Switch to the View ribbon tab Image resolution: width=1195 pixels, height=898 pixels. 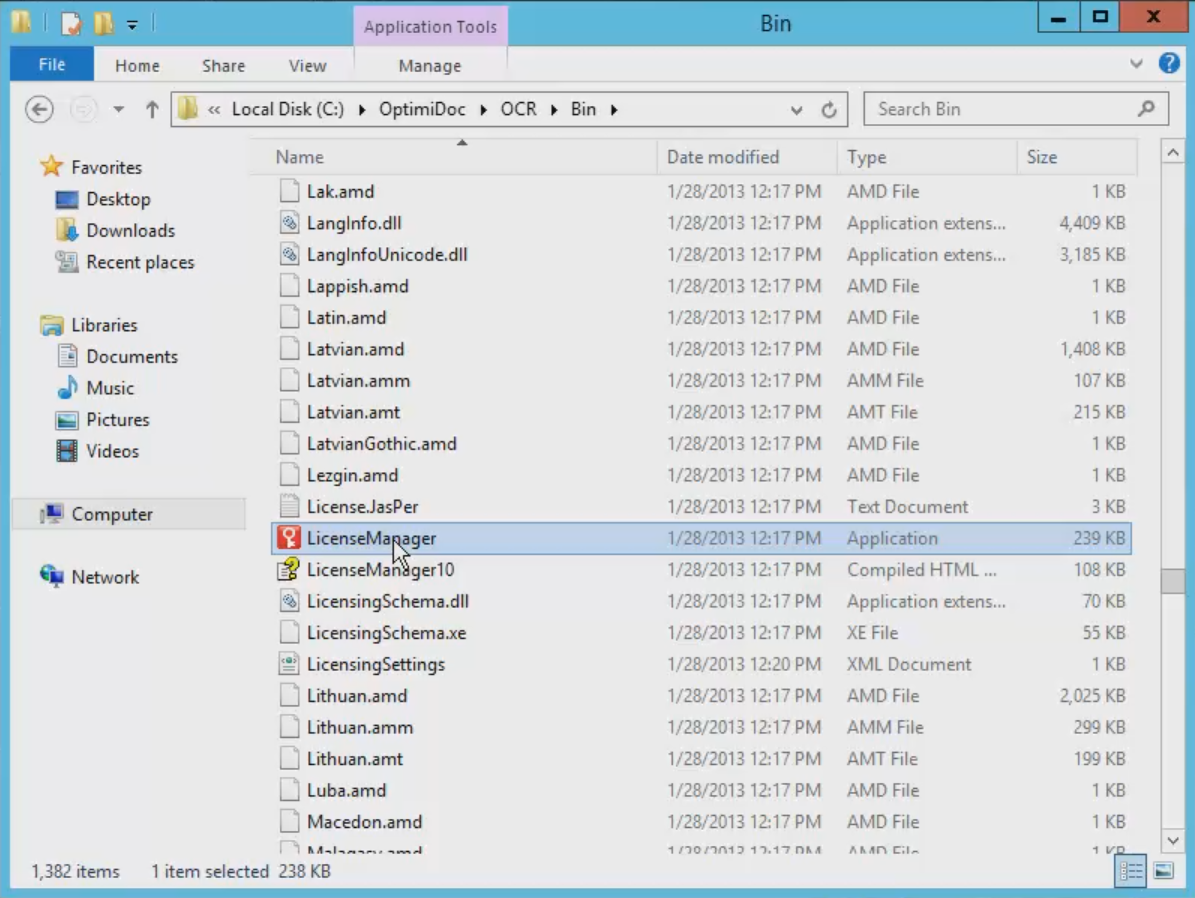[x=307, y=66]
